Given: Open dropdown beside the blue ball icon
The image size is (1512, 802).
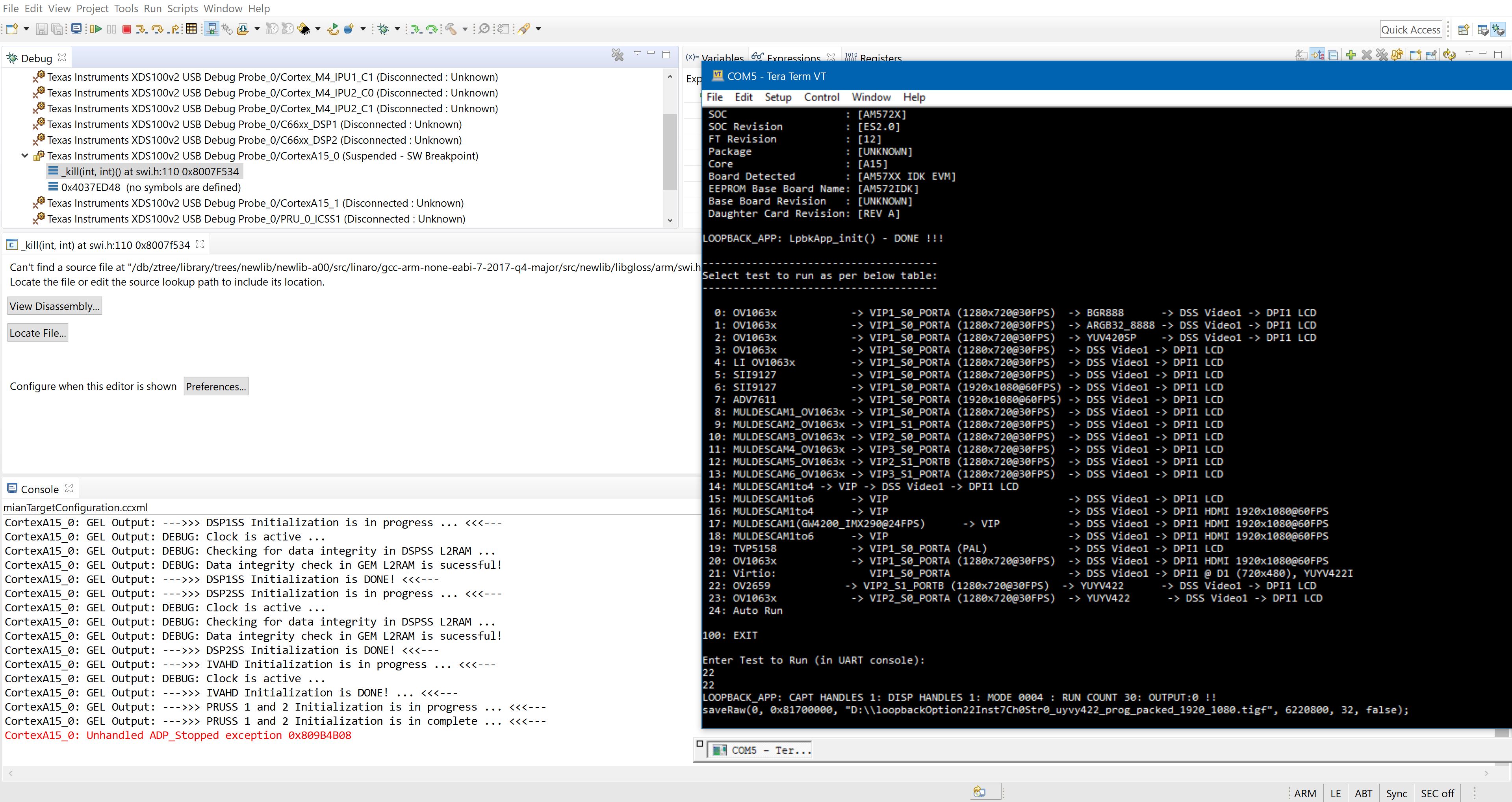Looking at the screenshot, I should pos(363,29).
